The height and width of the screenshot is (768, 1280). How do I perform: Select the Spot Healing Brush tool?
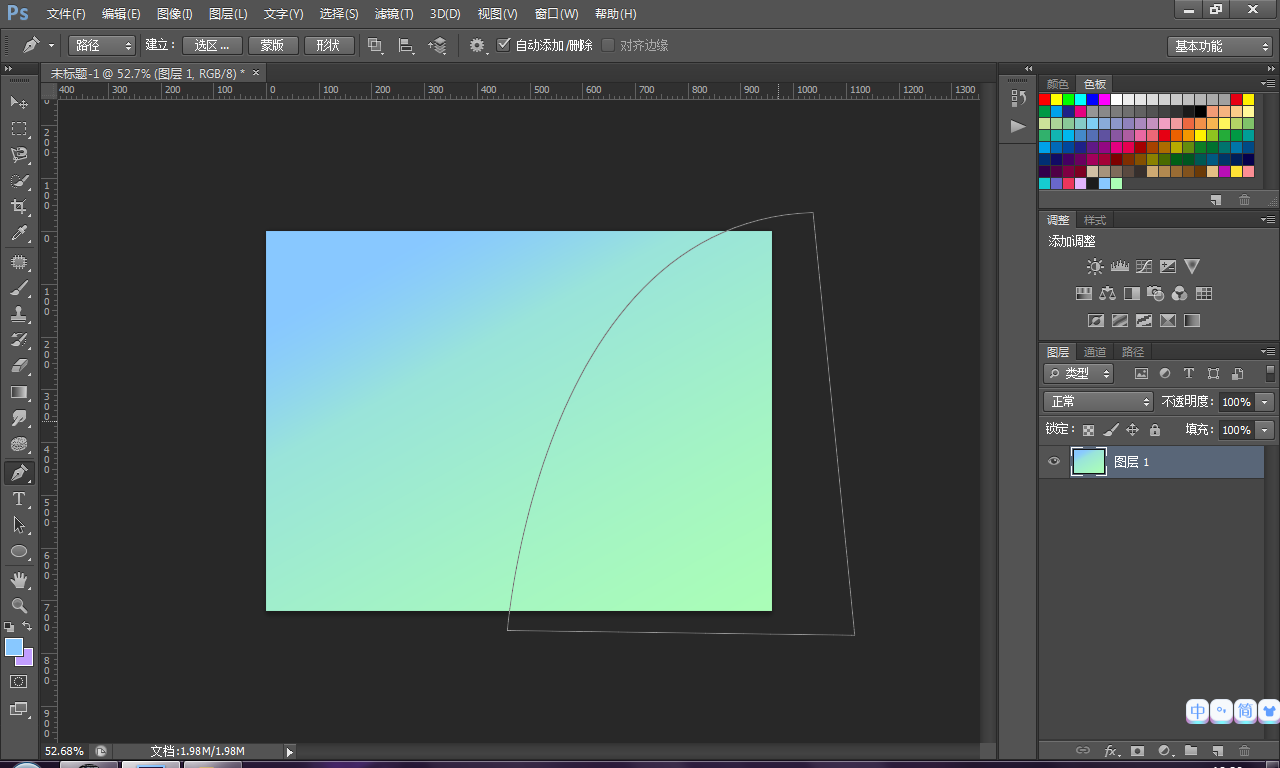[19, 262]
